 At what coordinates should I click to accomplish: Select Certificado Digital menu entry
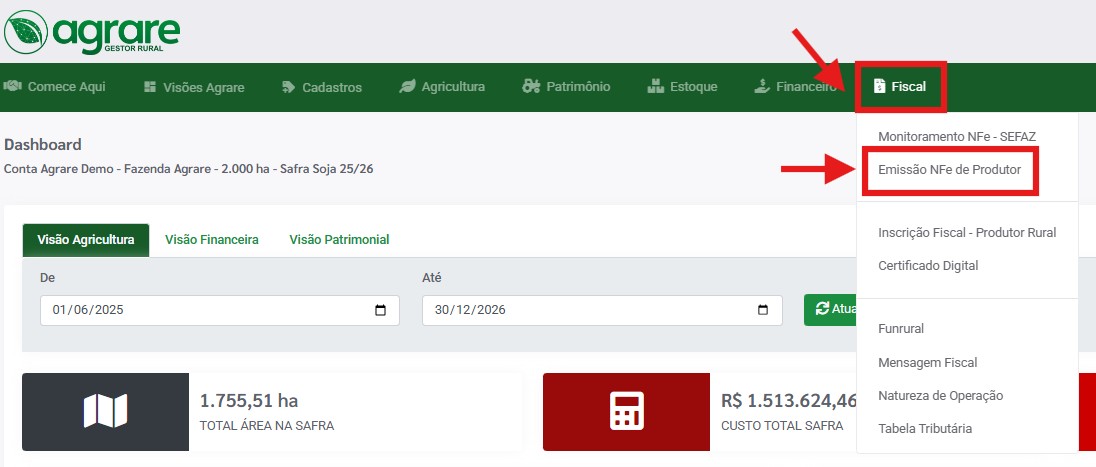[x=928, y=266]
